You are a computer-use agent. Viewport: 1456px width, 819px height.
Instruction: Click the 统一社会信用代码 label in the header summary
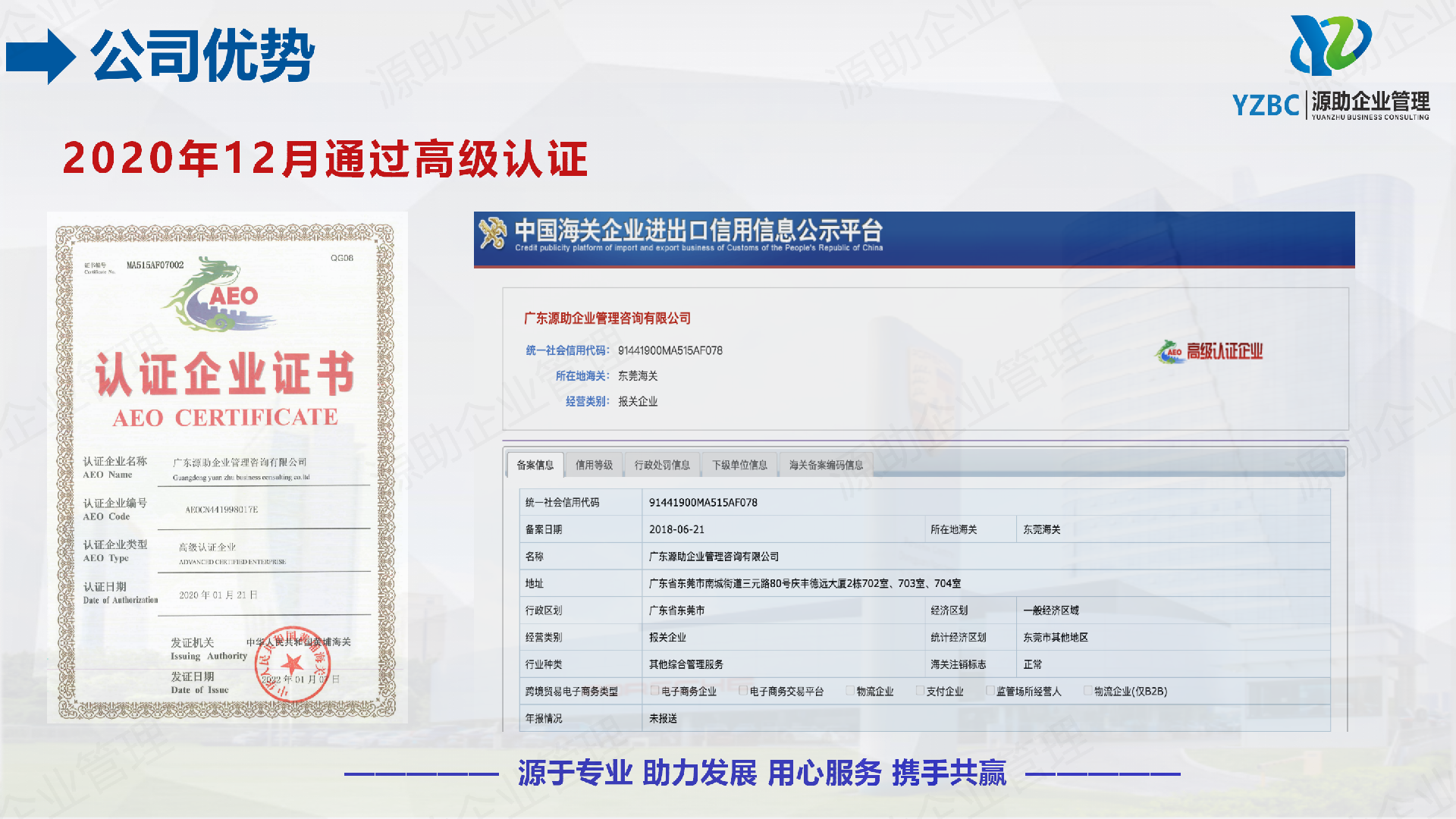567,350
